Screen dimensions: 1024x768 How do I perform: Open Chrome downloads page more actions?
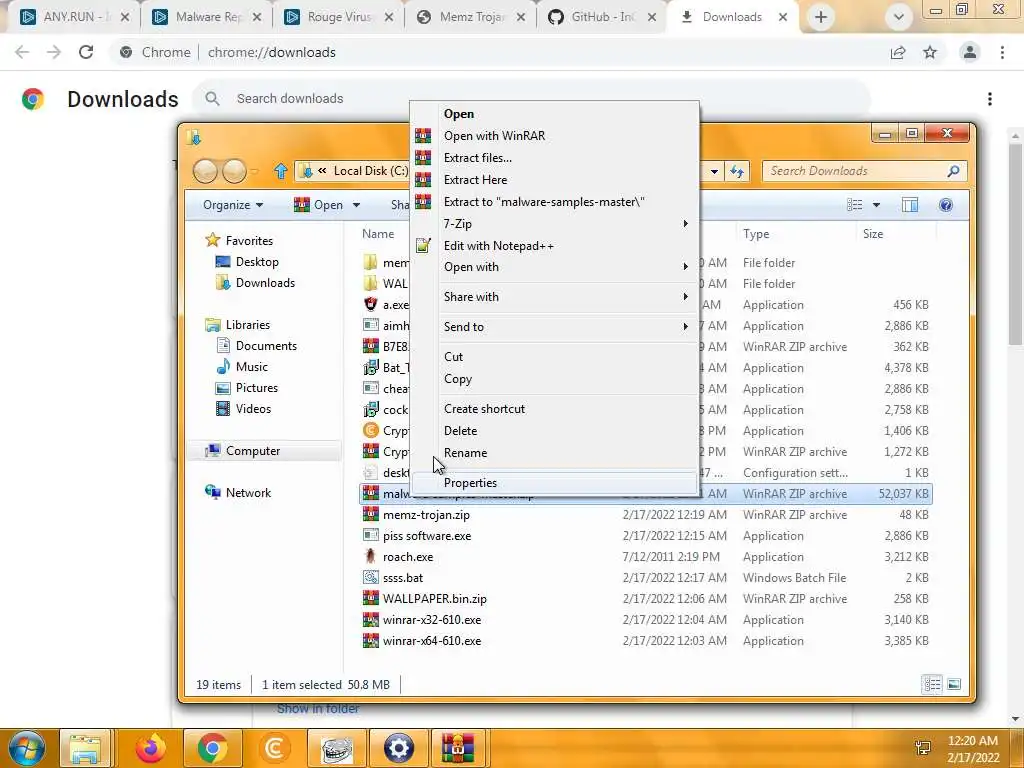pyautogui.click(x=989, y=99)
